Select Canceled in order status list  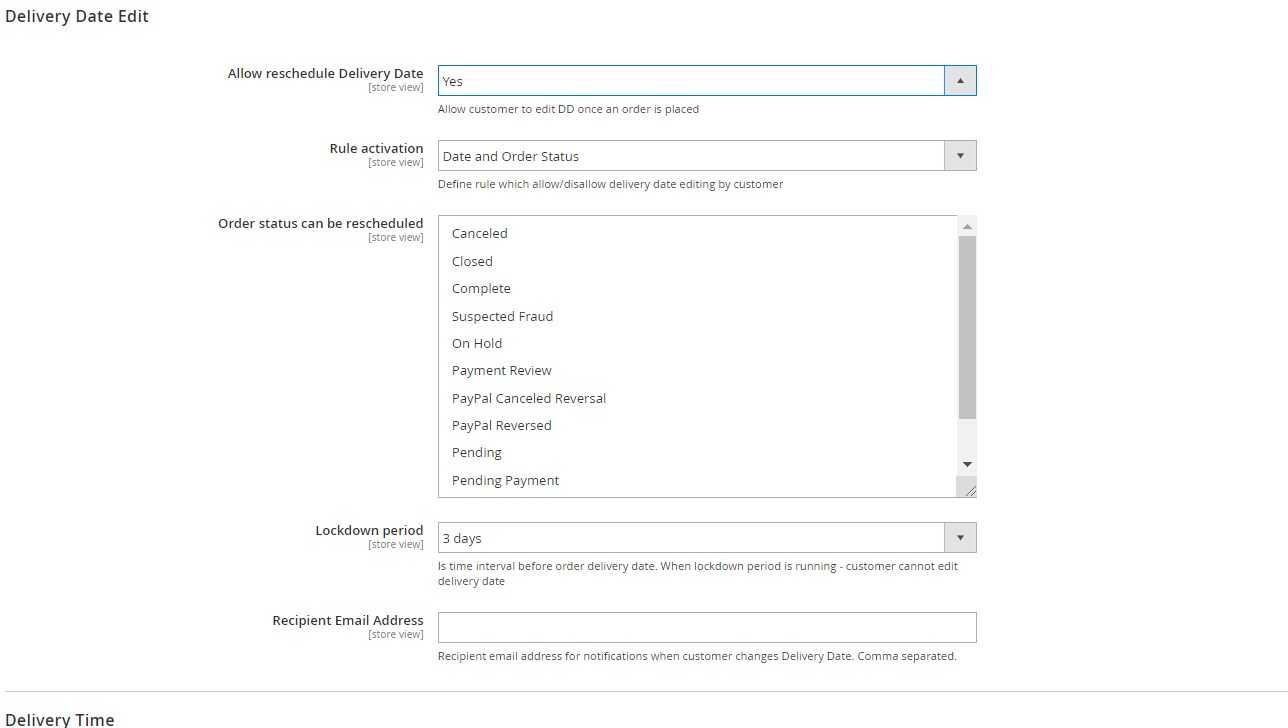480,233
